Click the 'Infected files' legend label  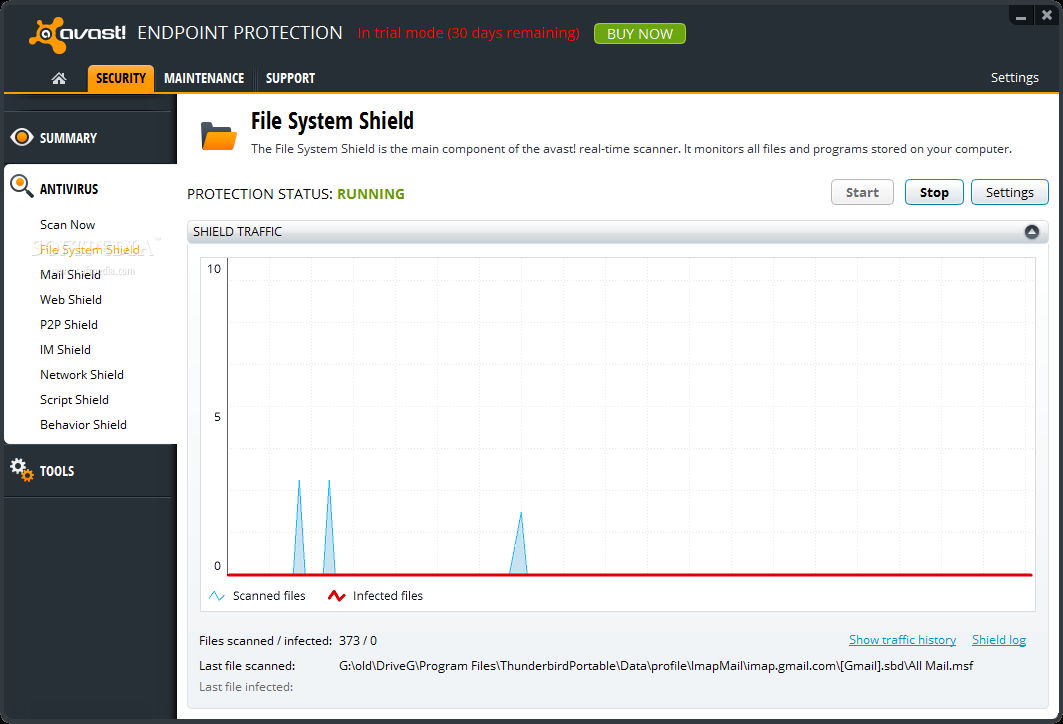pyautogui.click(x=388, y=596)
